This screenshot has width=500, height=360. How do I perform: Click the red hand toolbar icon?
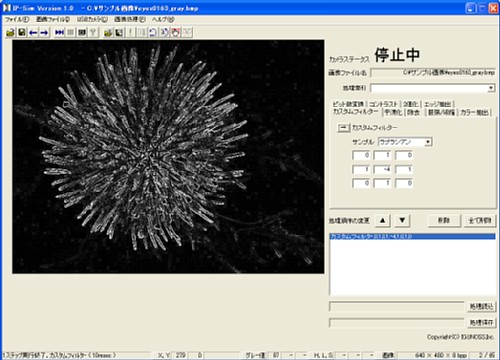(x=176, y=32)
